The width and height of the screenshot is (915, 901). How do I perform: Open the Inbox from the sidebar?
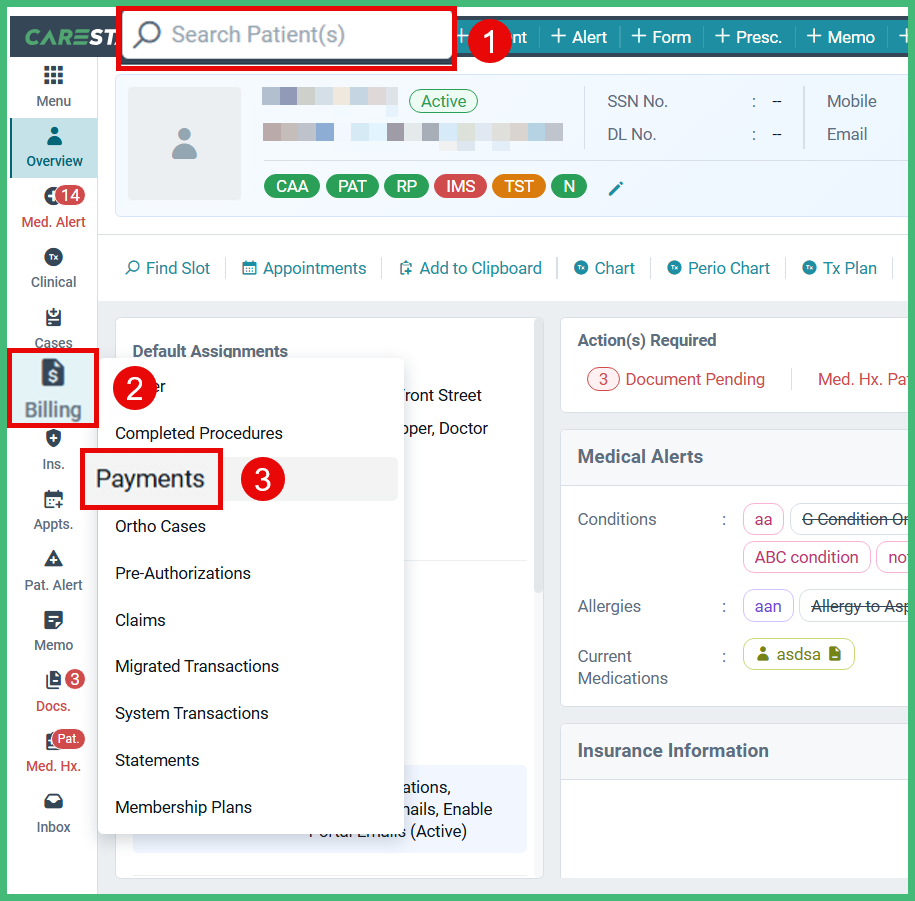pos(53,809)
